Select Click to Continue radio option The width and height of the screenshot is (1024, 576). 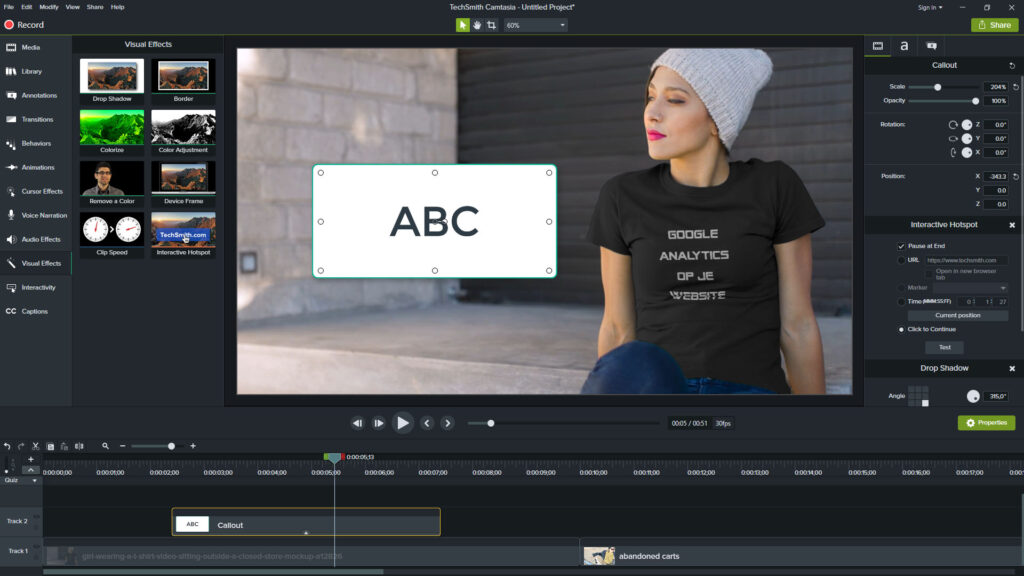click(901, 329)
